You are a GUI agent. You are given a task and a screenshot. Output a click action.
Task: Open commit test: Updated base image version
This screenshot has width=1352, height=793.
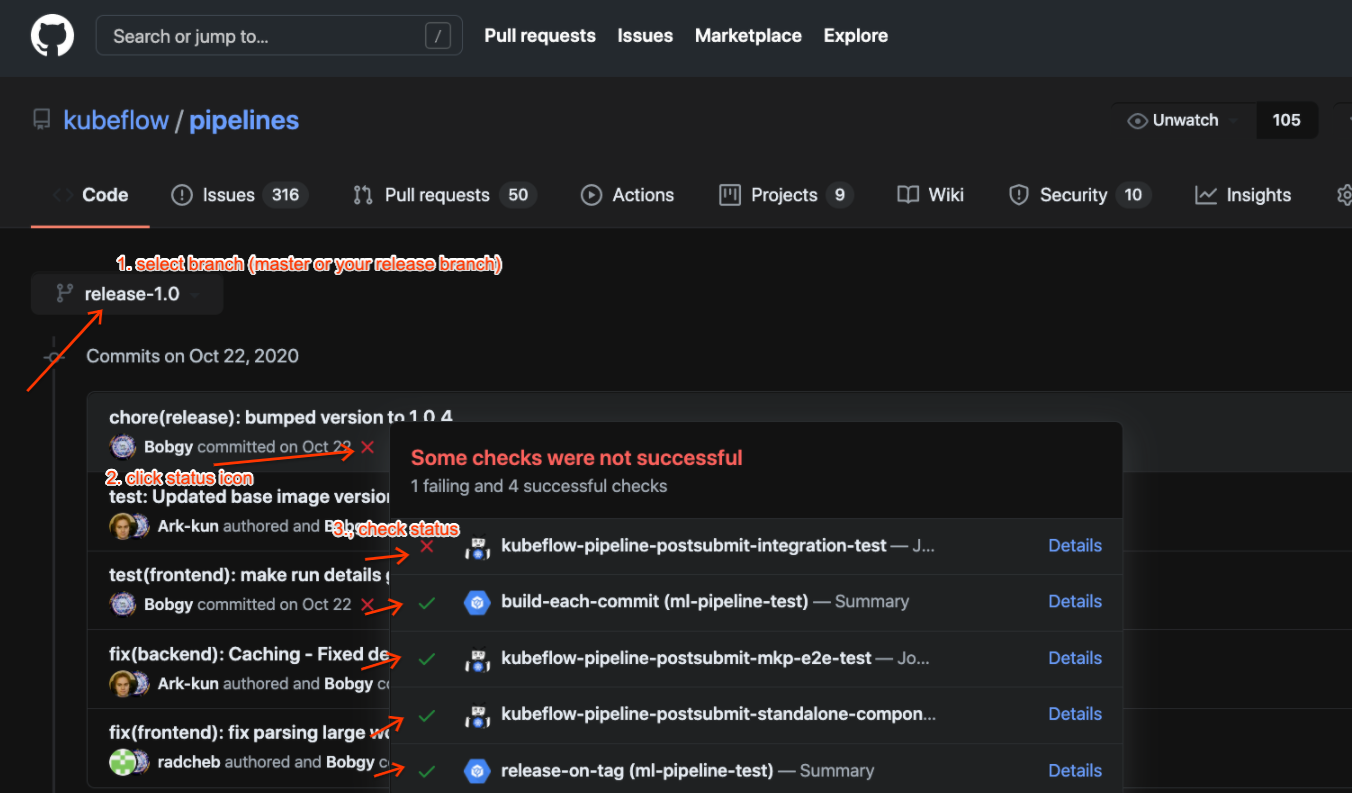tap(249, 496)
